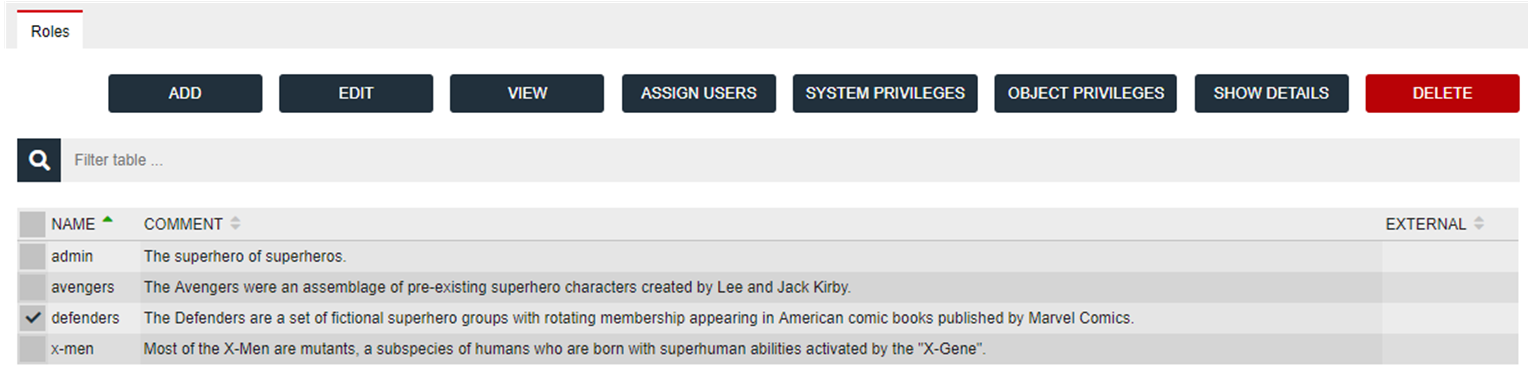Click the SHOW DETAILS button
Screen dimensions: 1533x377
(x=1271, y=93)
